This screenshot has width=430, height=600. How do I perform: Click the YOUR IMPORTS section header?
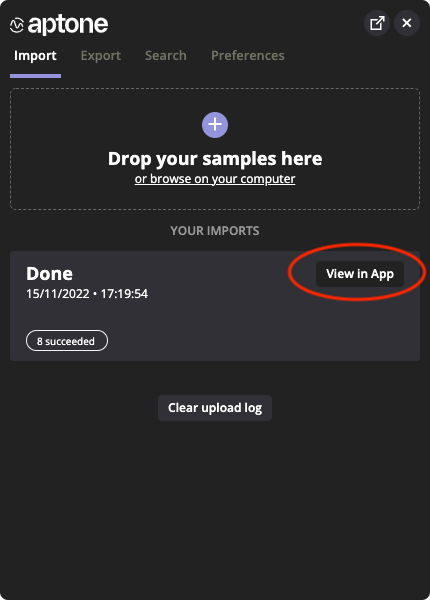tap(215, 231)
